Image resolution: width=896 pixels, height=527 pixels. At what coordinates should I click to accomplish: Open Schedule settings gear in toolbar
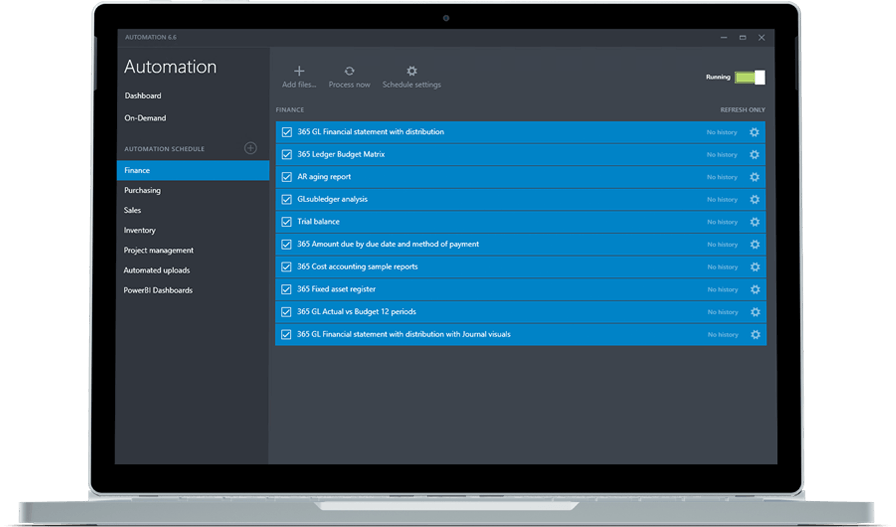pos(411,71)
